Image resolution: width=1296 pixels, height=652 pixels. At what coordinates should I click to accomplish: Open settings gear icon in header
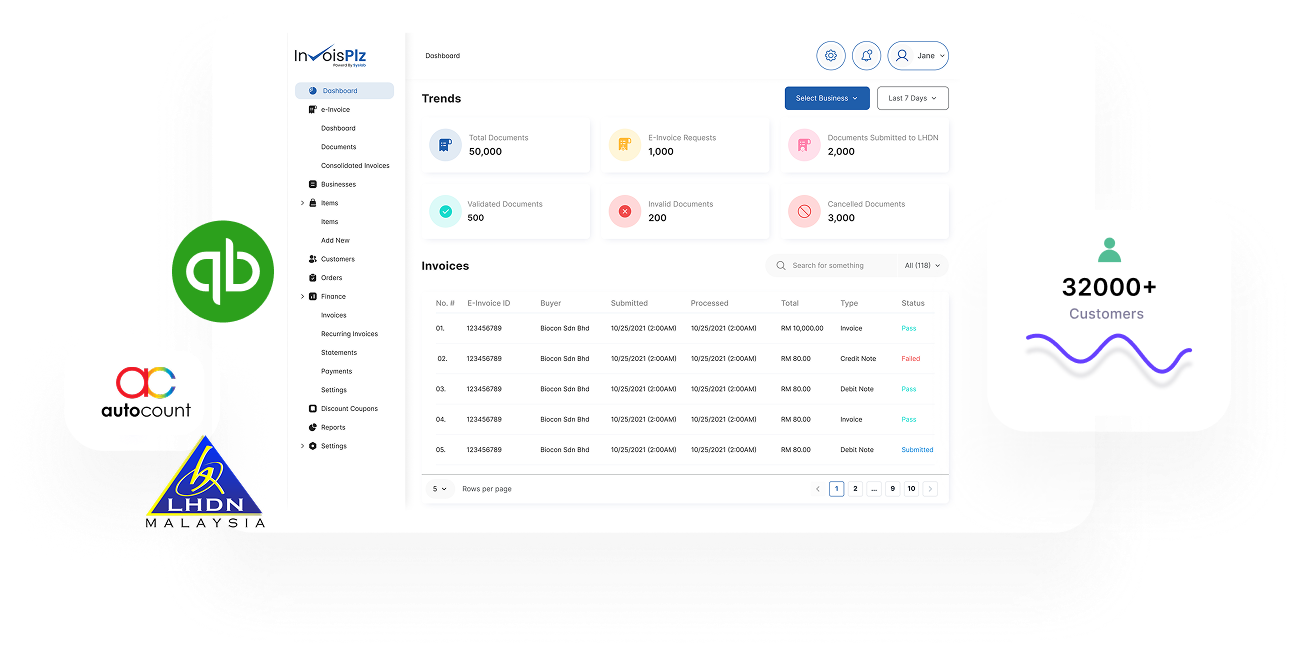[x=830, y=56]
